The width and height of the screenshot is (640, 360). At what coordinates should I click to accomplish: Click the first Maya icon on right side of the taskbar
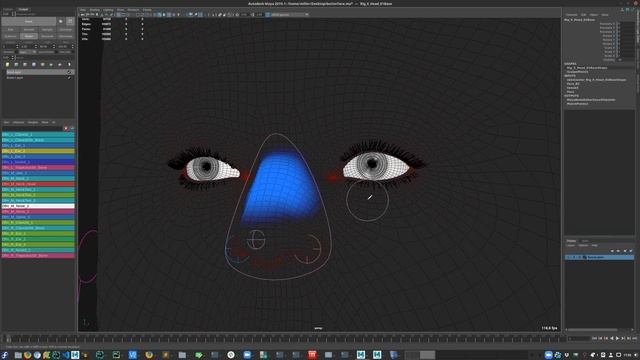[x=361, y=355]
